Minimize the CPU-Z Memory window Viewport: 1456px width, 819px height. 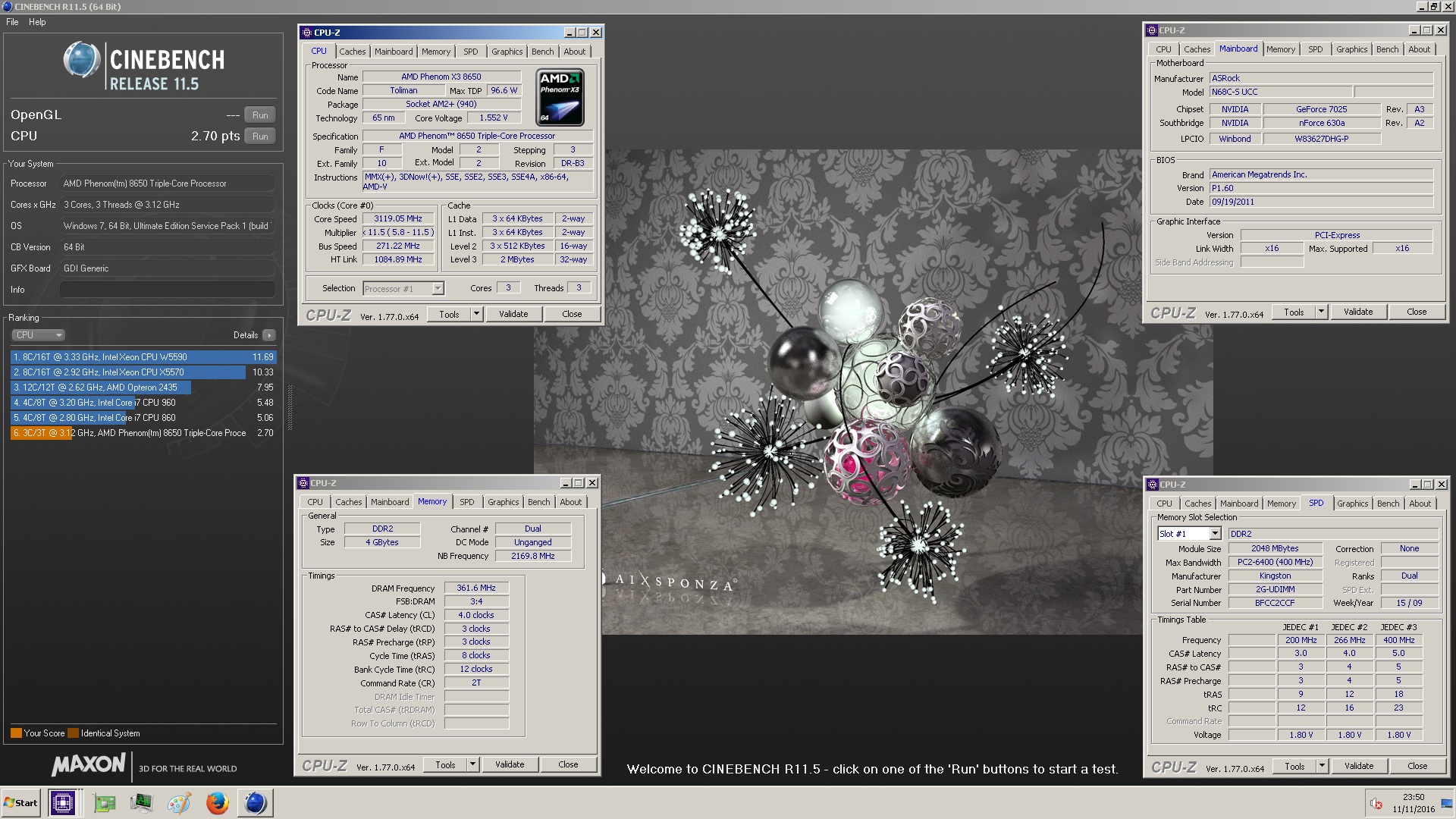coord(565,483)
